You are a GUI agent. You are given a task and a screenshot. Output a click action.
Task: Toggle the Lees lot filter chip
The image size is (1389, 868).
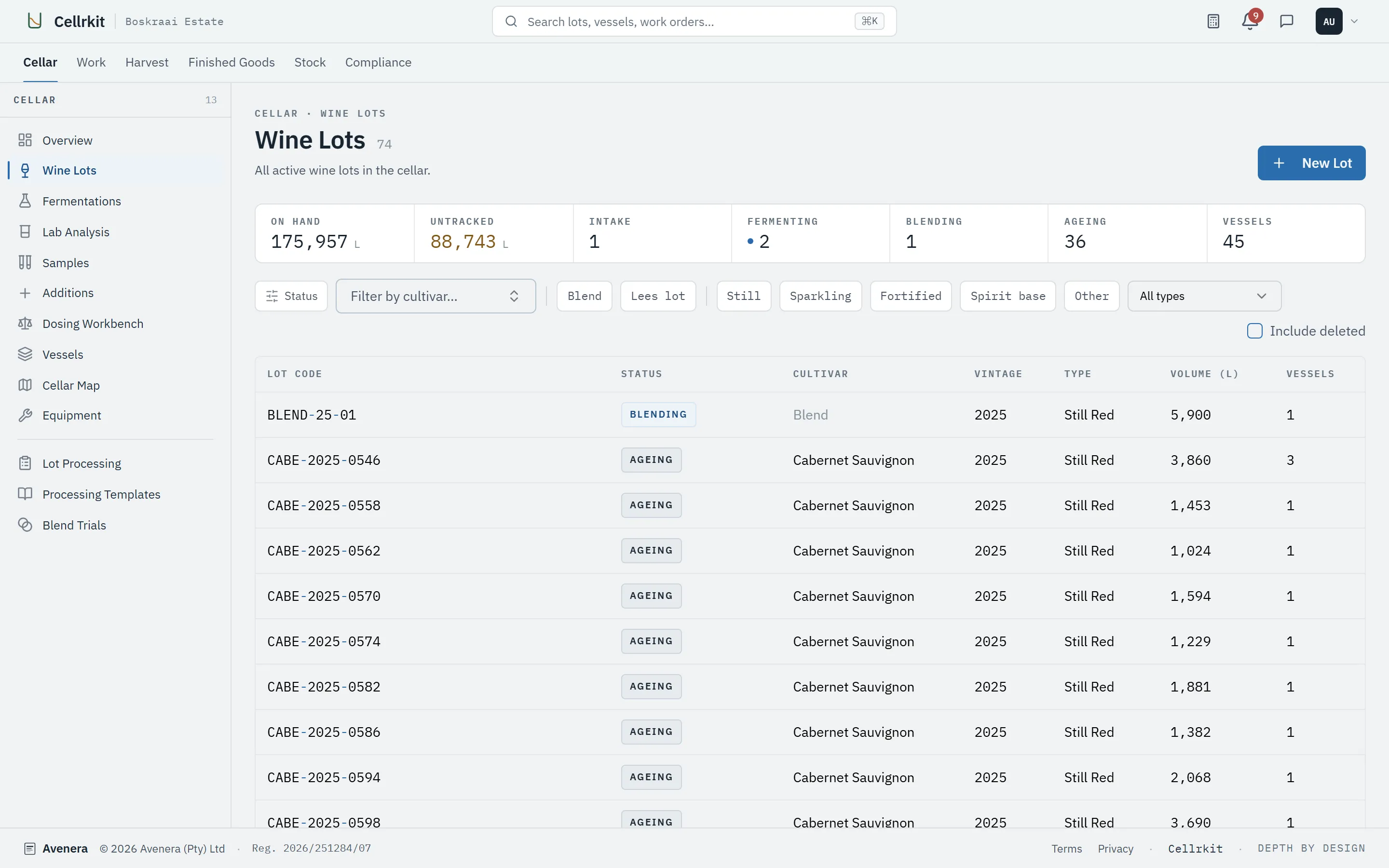pos(658,296)
